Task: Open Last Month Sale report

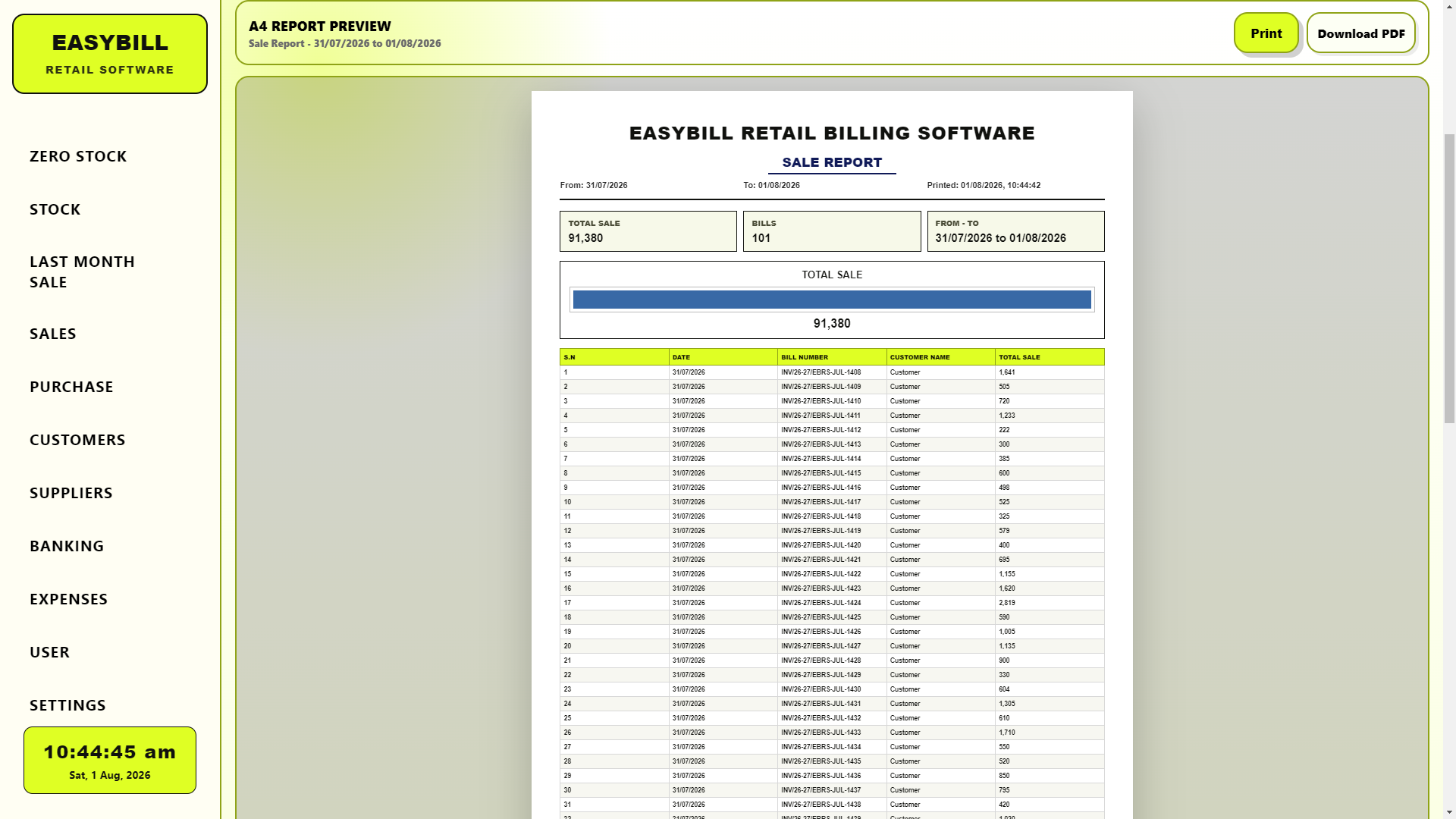Action: (x=82, y=271)
